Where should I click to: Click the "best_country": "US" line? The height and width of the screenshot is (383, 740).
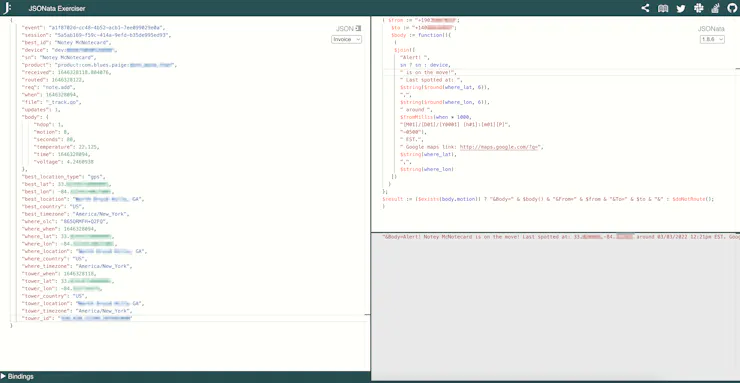[x=53, y=207]
